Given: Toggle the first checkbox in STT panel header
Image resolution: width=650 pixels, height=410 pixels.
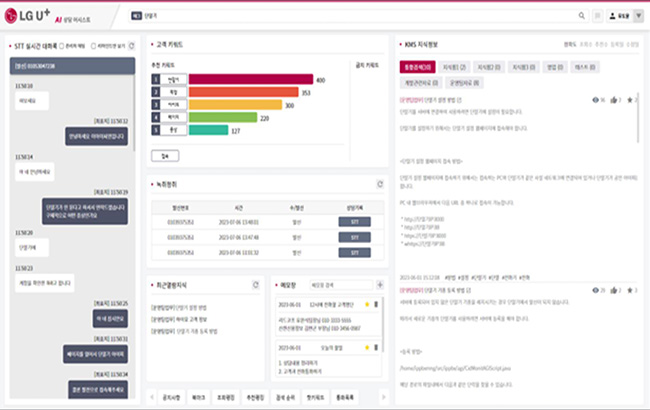Looking at the screenshot, I should 61,46.
